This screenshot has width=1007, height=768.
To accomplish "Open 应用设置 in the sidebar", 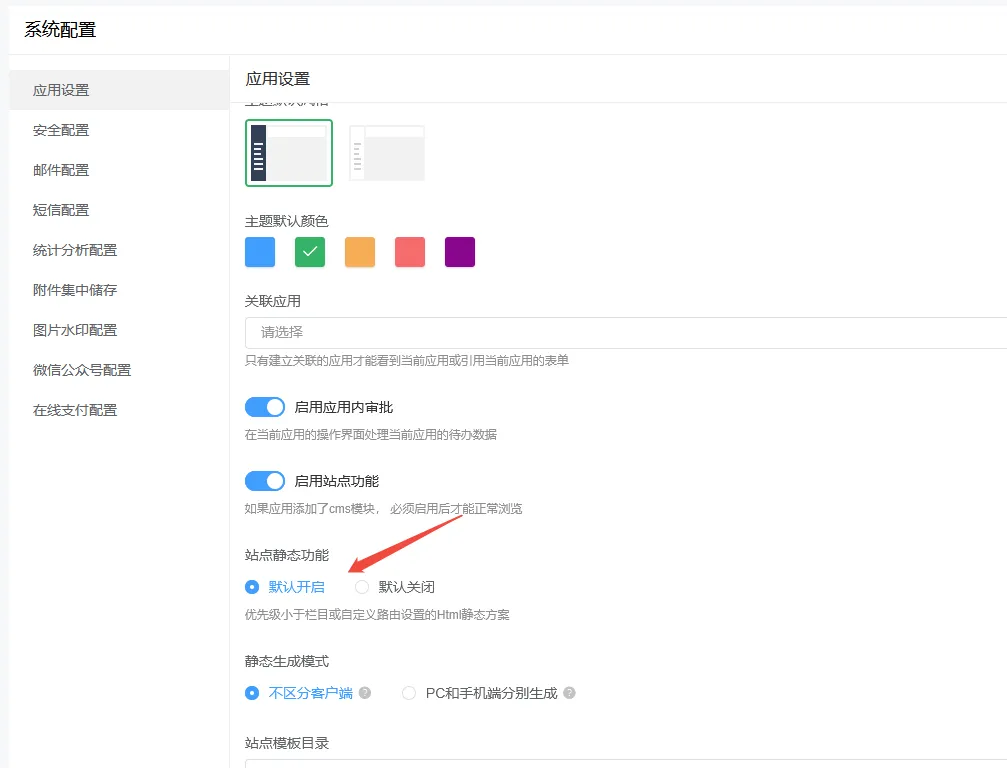I will click(119, 90).
